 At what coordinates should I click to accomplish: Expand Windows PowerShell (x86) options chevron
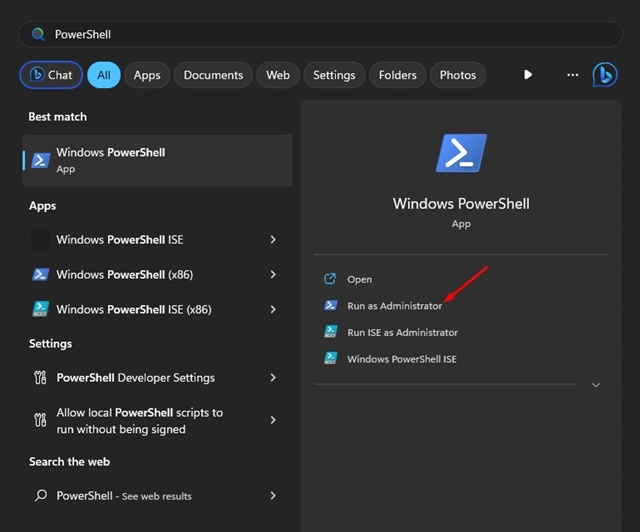(273, 274)
